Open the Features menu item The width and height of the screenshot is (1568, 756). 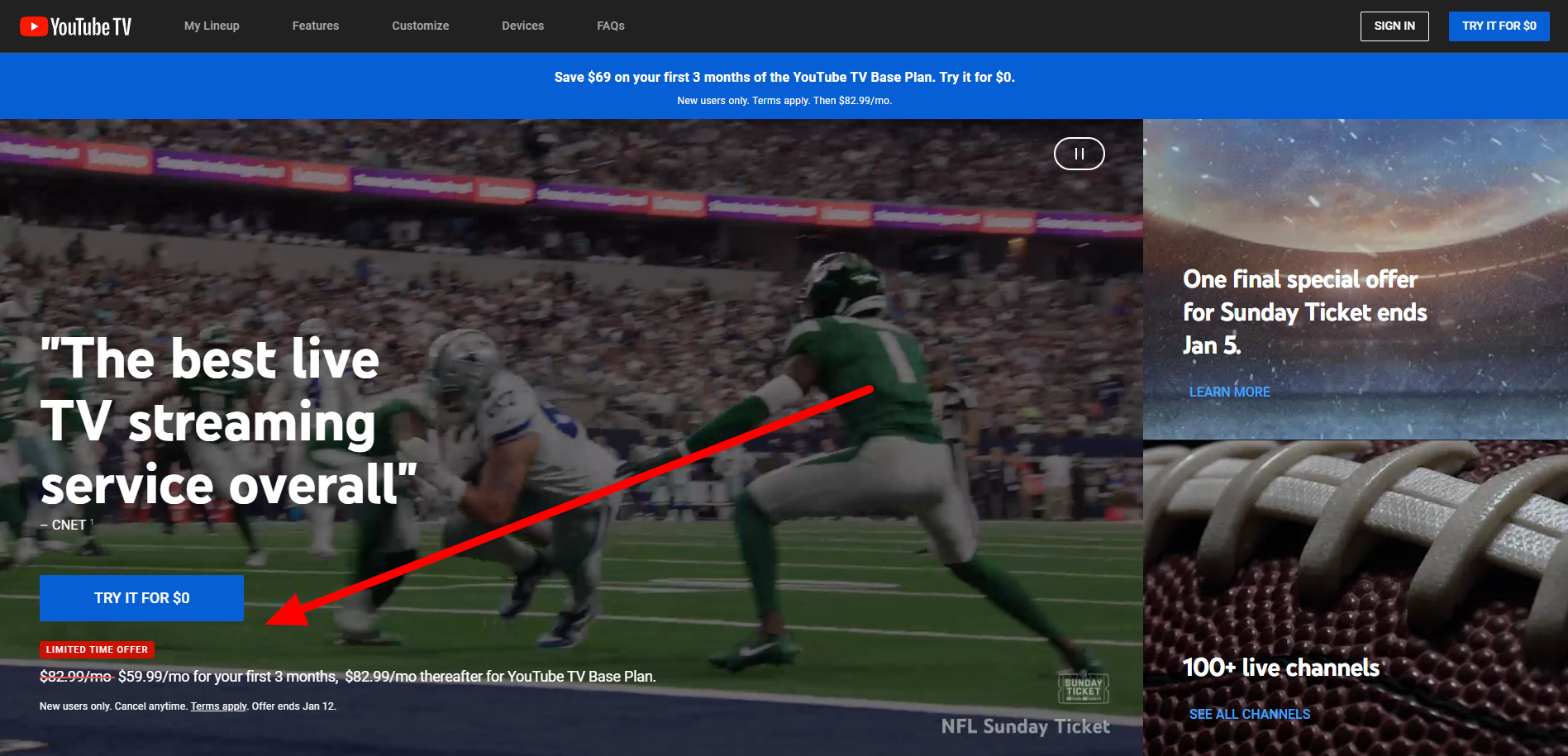315,26
